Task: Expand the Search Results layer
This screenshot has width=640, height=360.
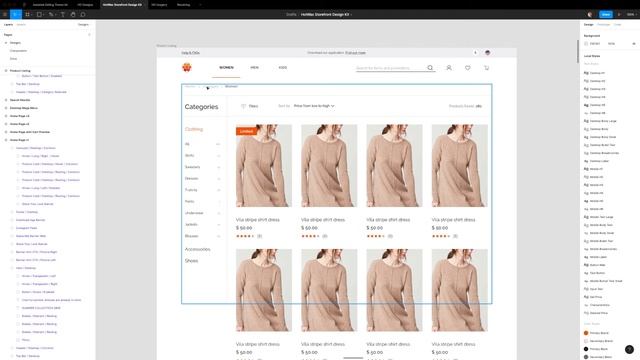Action: pyautogui.click(x=6, y=100)
